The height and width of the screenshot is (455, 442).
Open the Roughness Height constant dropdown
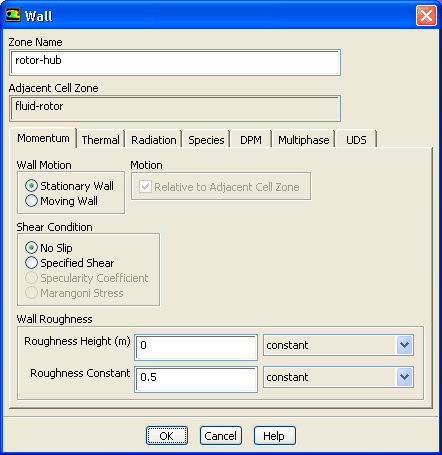click(338, 345)
